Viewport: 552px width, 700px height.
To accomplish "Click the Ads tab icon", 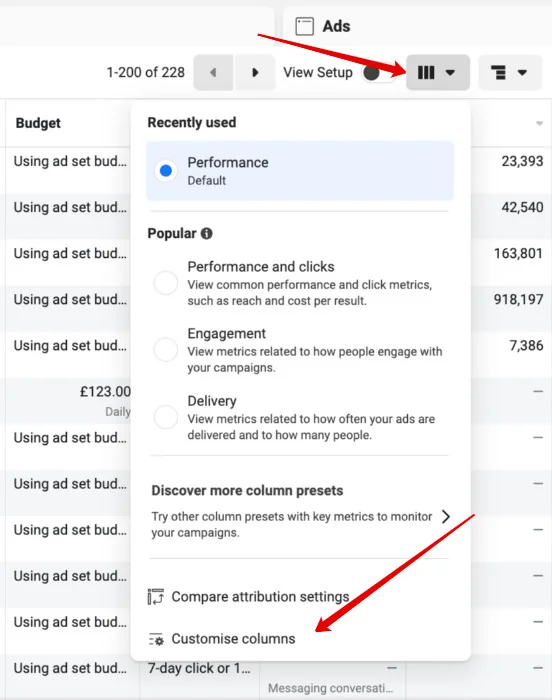I will coord(305,26).
